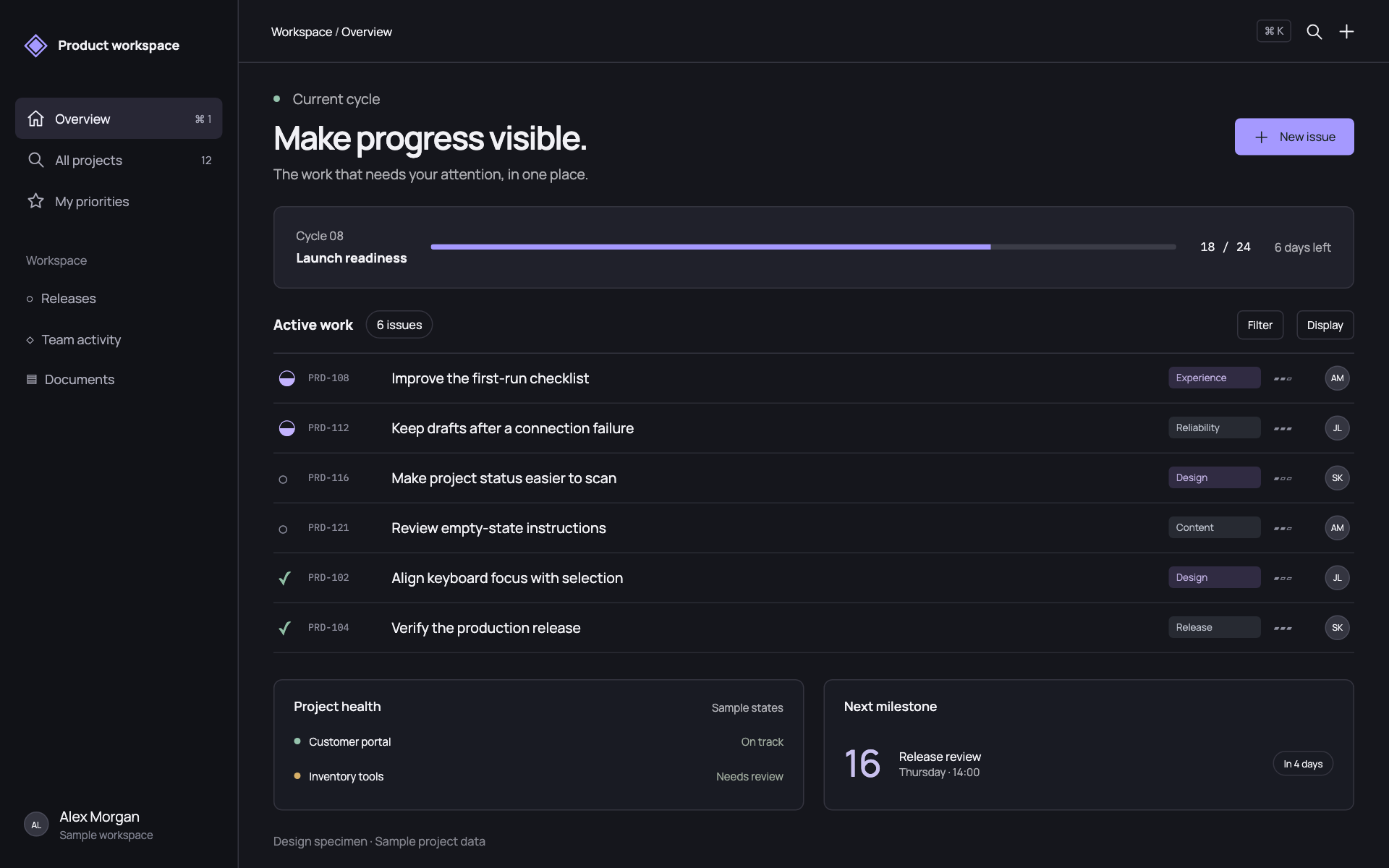Open My priorities in sidebar
1389x868 pixels.
tap(119, 201)
